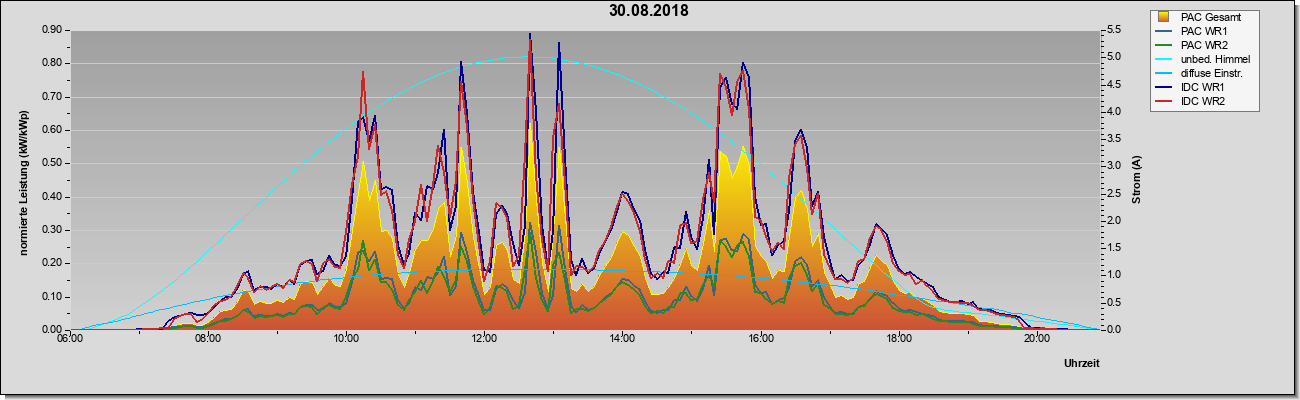Select the PAC WR1 legend entry
Screen dimensions: 1300x400
tap(1202, 31)
